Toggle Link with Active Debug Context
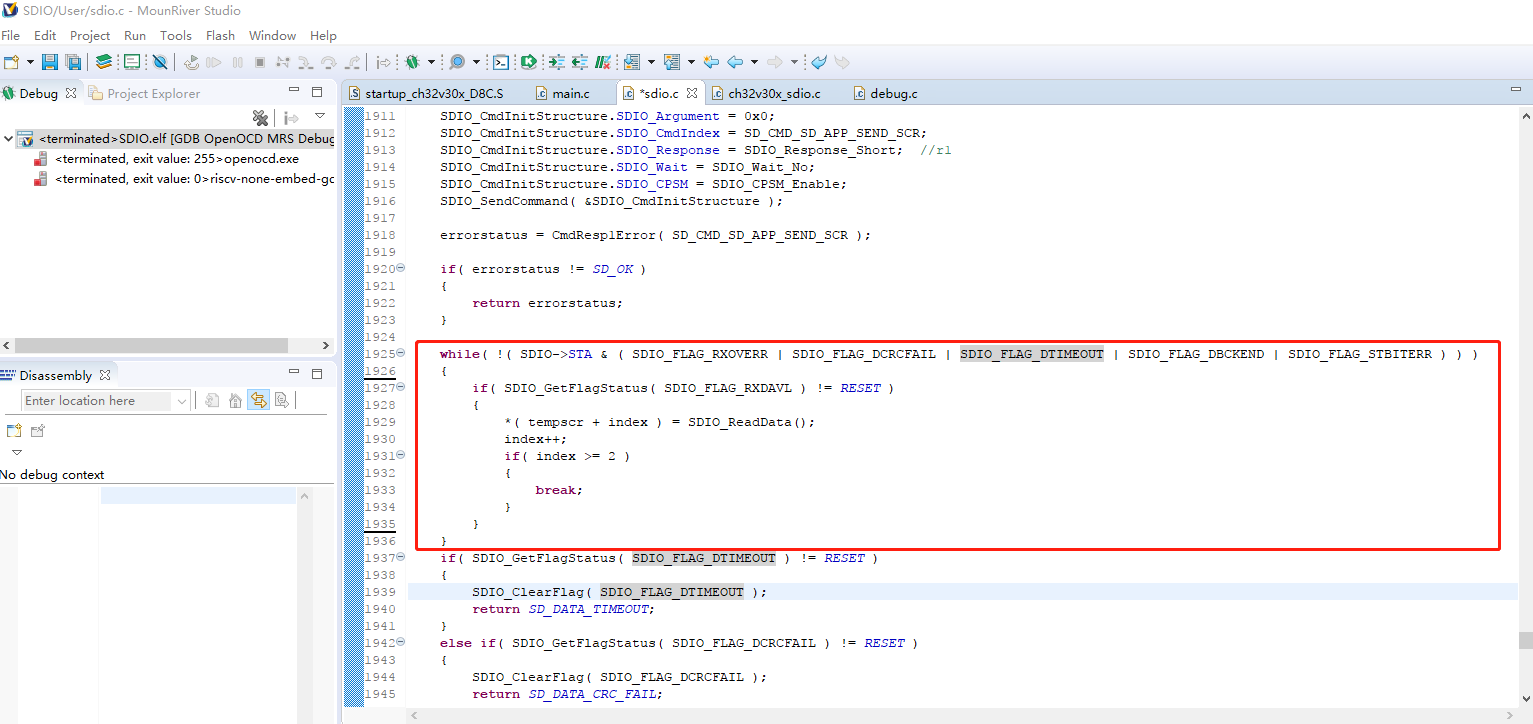The height and width of the screenshot is (724, 1533). [x=258, y=400]
